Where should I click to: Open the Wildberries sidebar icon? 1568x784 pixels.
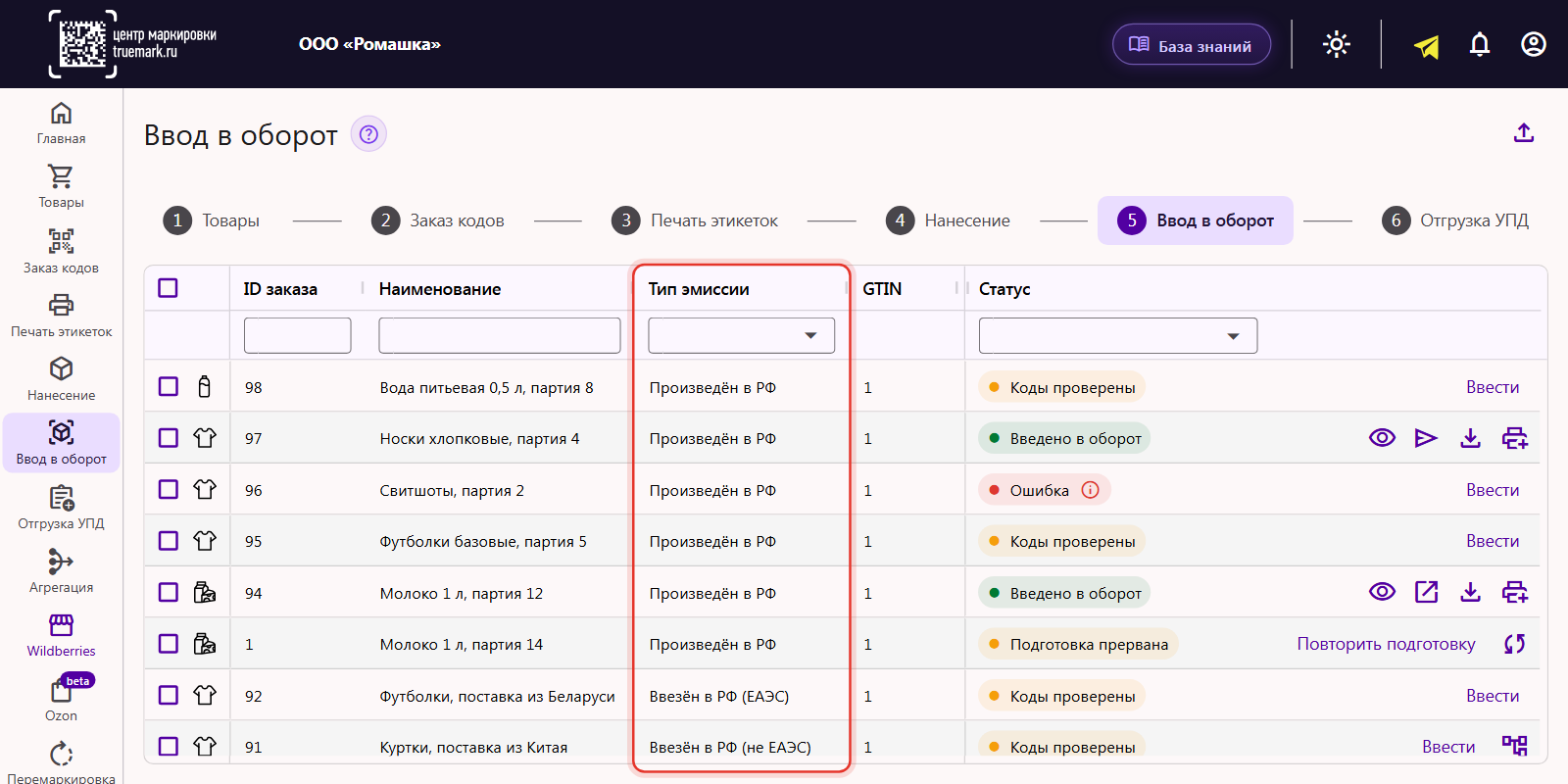click(61, 635)
